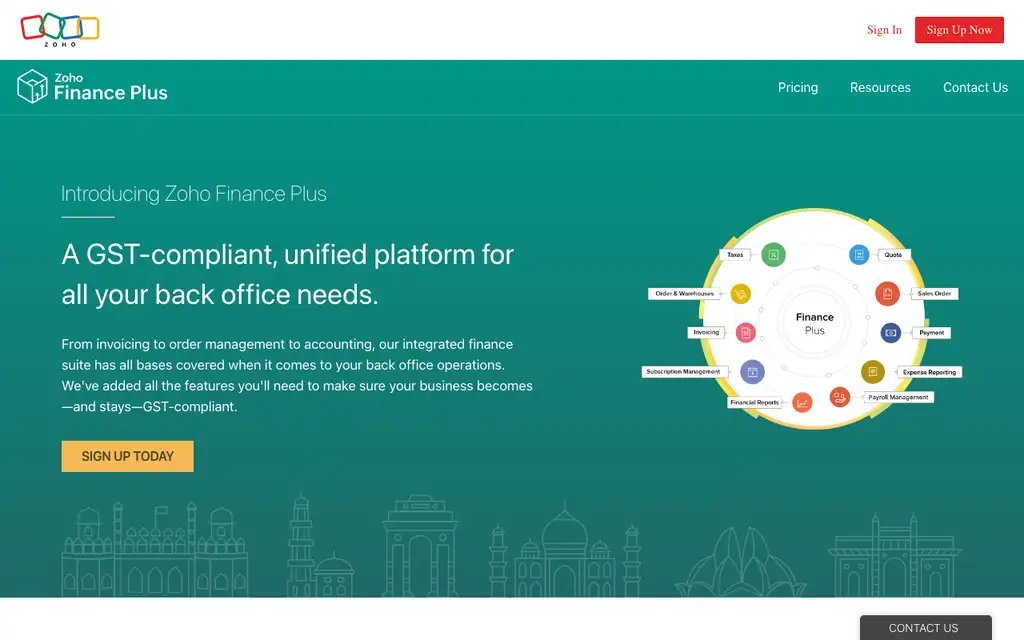Click the dark blue Payment icon
The width and height of the screenshot is (1024, 640).
point(890,332)
